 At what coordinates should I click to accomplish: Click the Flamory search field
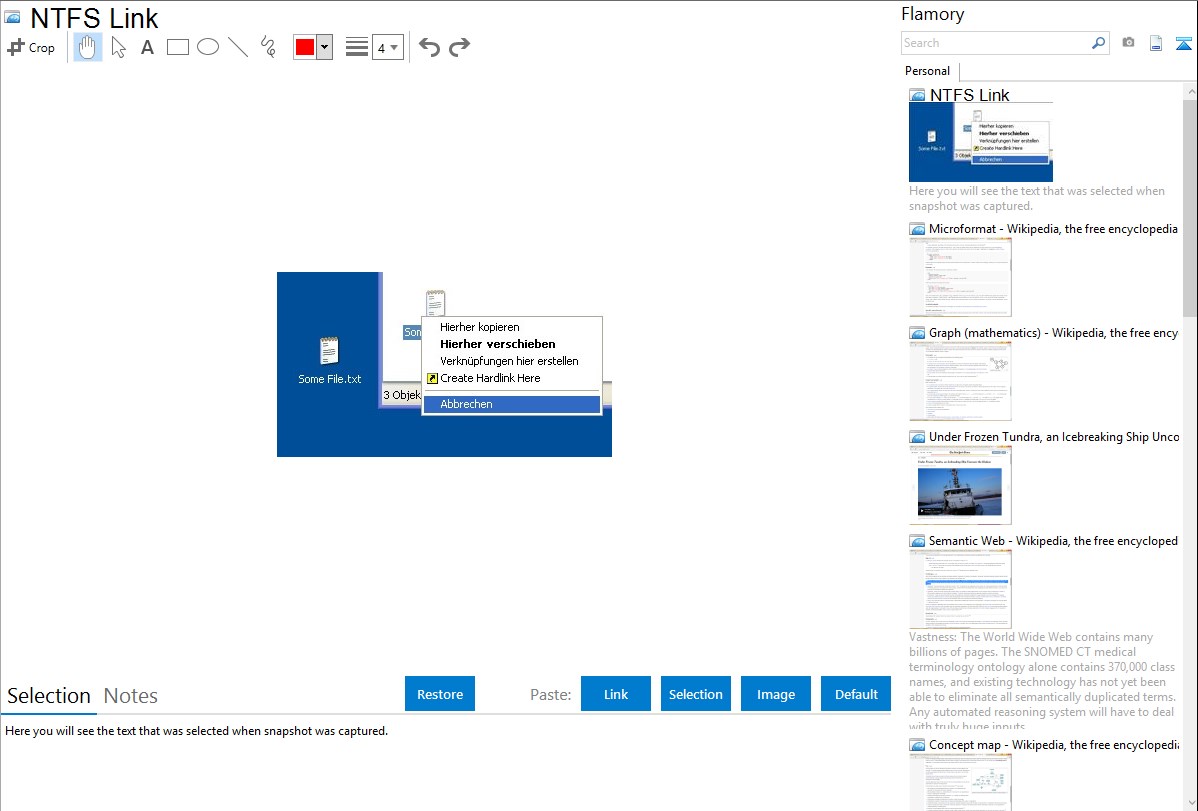click(x=996, y=43)
